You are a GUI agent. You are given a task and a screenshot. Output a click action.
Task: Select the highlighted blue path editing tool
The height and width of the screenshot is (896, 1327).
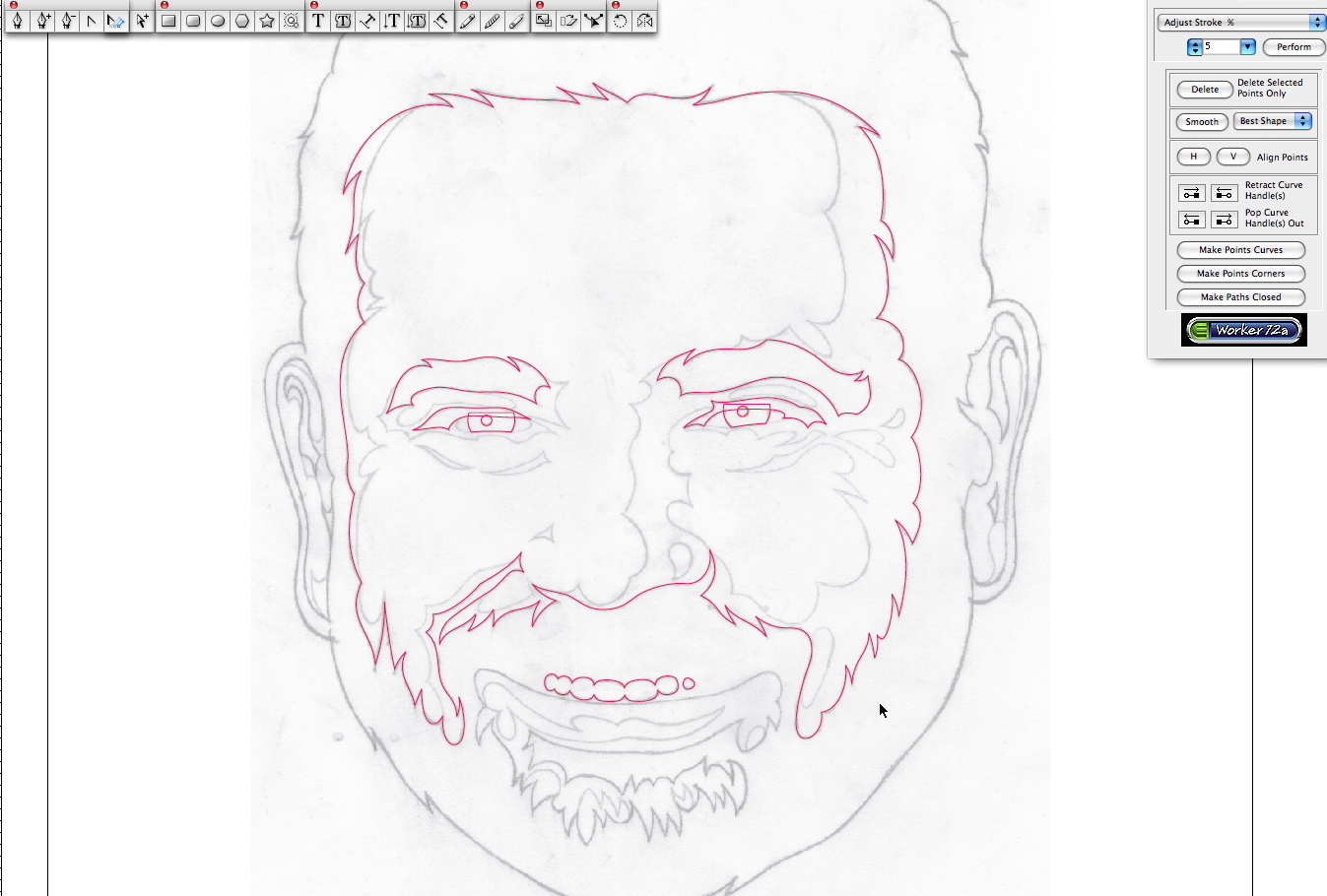(x=116, y=20)
